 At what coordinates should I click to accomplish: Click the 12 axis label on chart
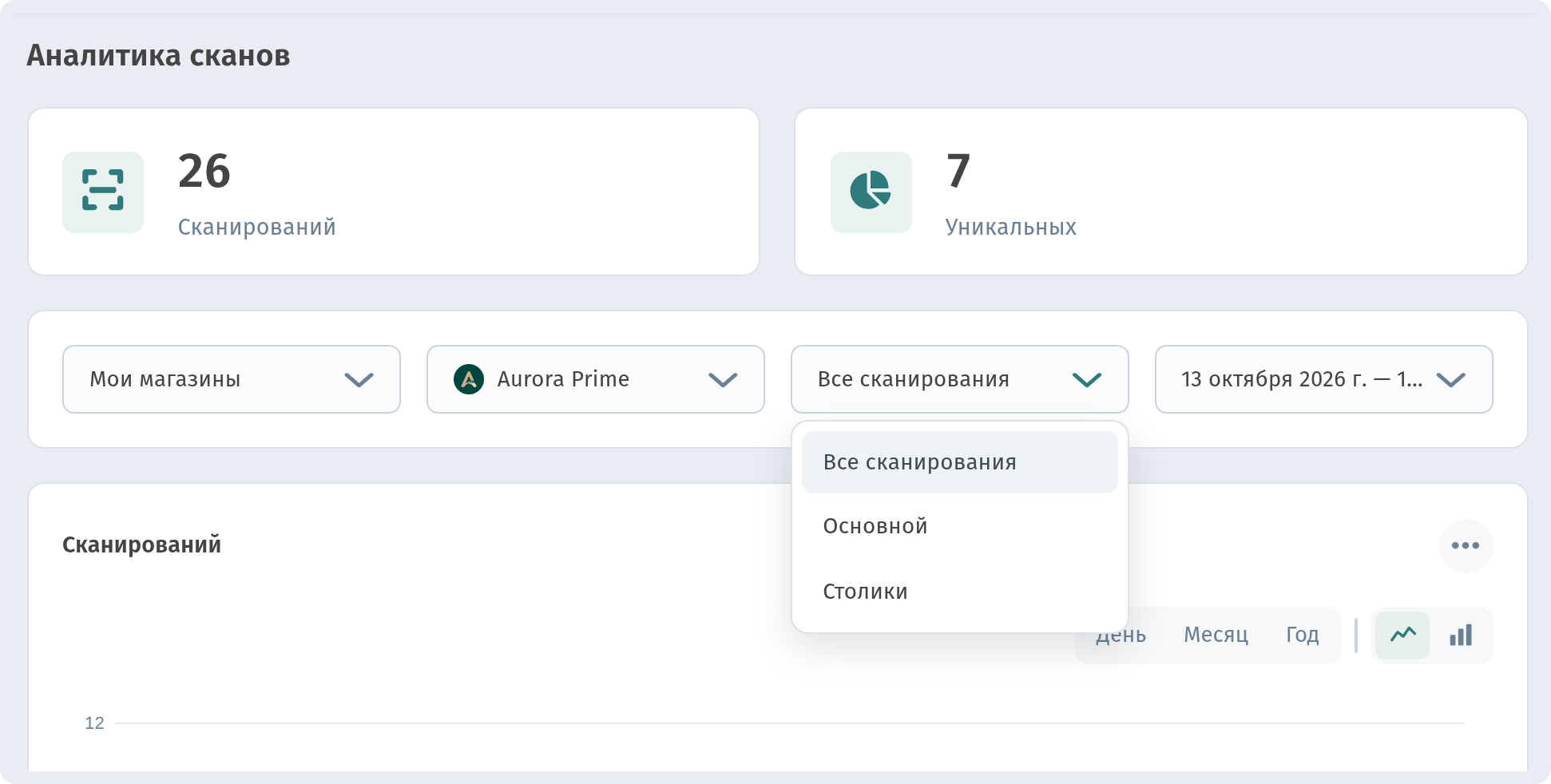(94, 723)
